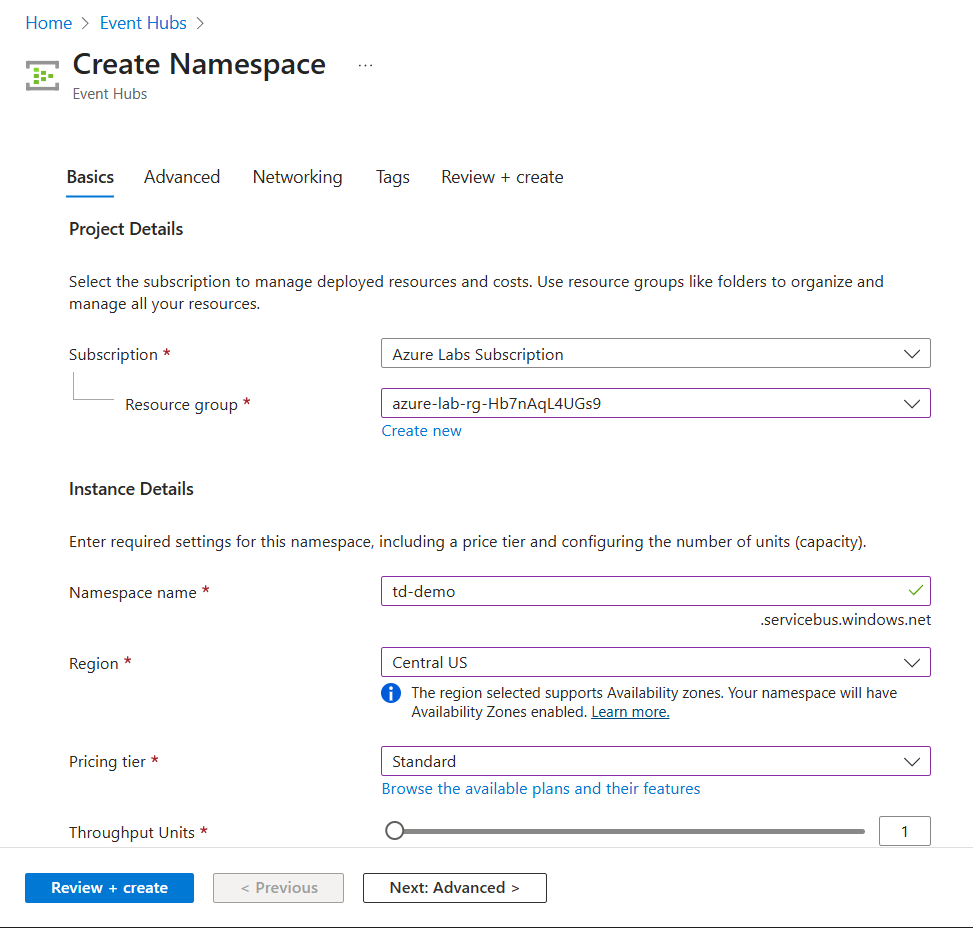
Task: Browse the available plans and features link
Action: (x=541, y=789)
